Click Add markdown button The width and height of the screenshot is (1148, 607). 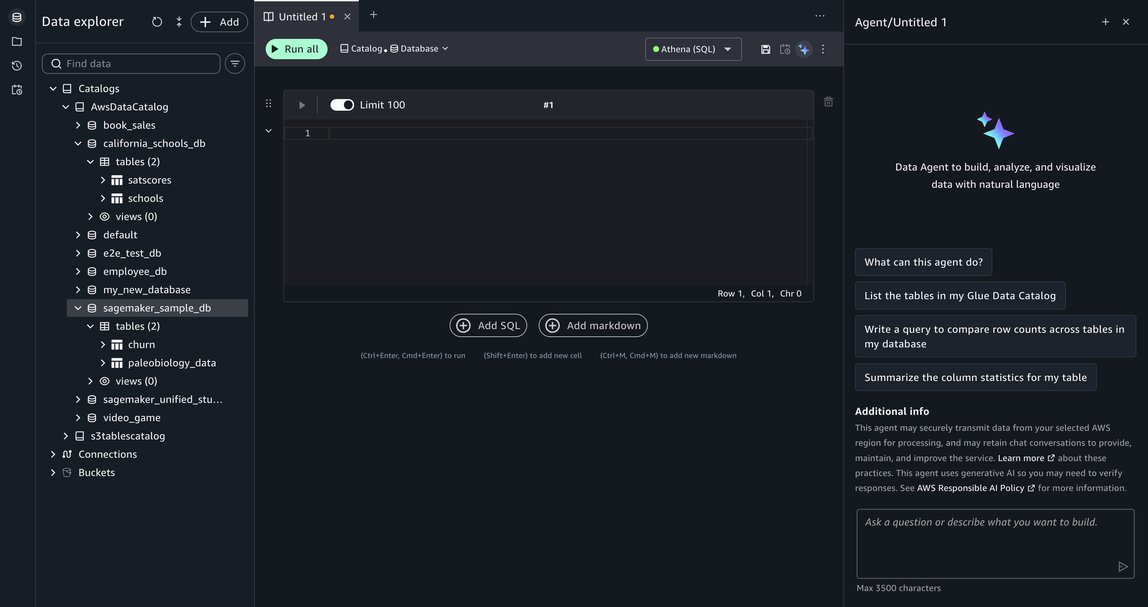593,326
